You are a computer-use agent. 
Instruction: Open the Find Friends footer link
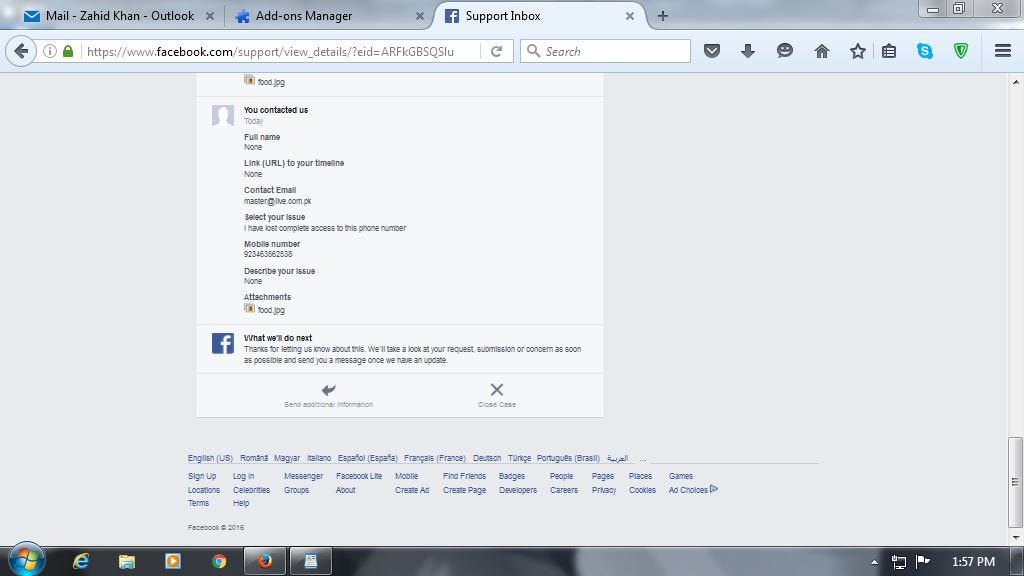tap(464, 476)
